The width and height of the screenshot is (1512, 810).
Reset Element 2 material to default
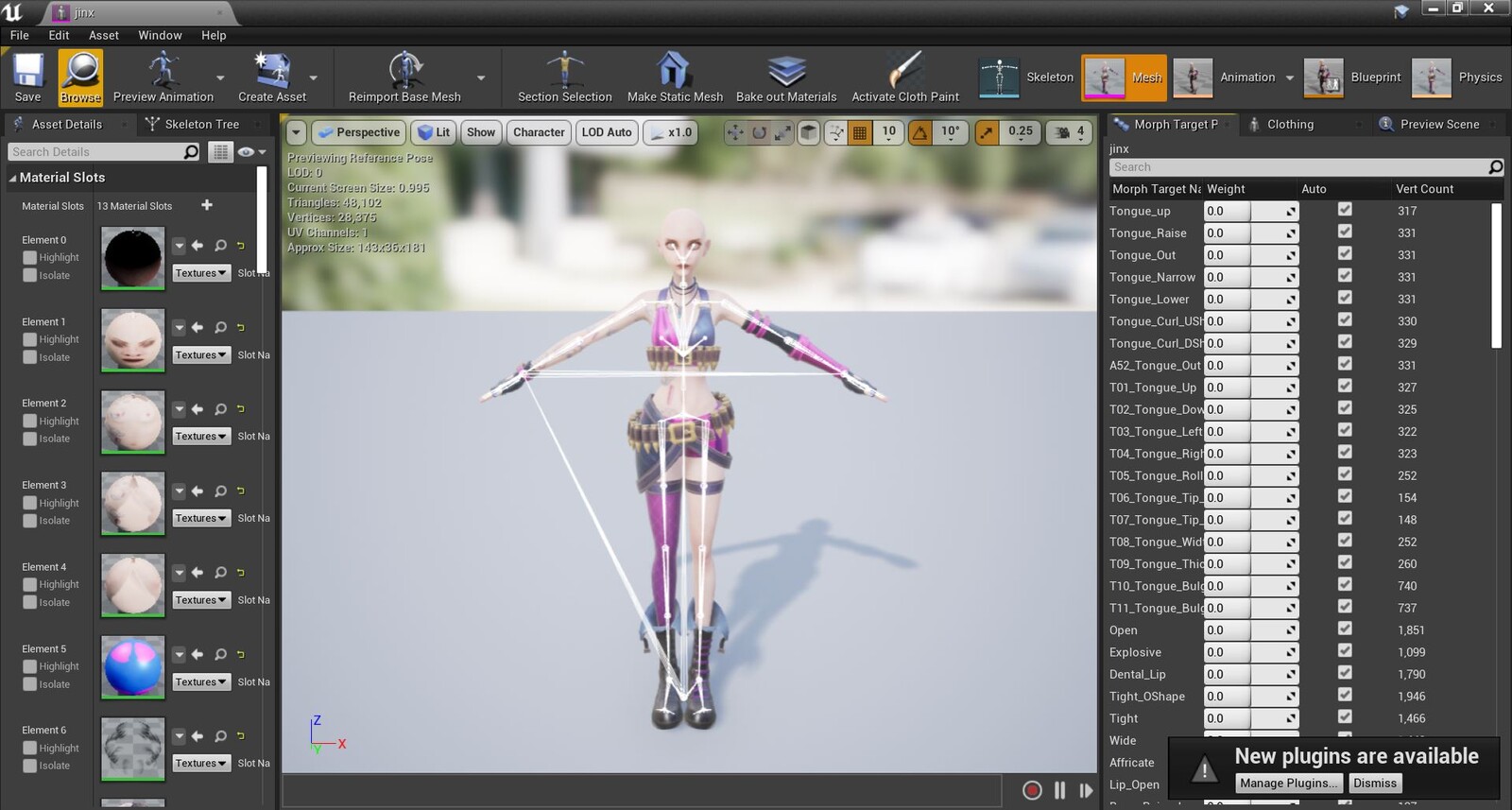pos(241,409)
